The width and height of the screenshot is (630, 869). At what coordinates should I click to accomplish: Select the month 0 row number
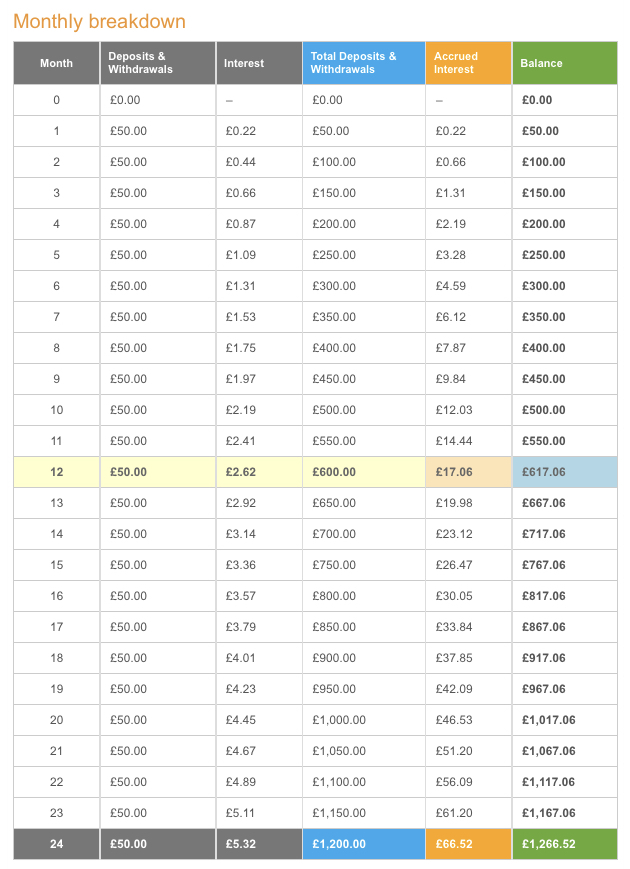coord(57,100)
